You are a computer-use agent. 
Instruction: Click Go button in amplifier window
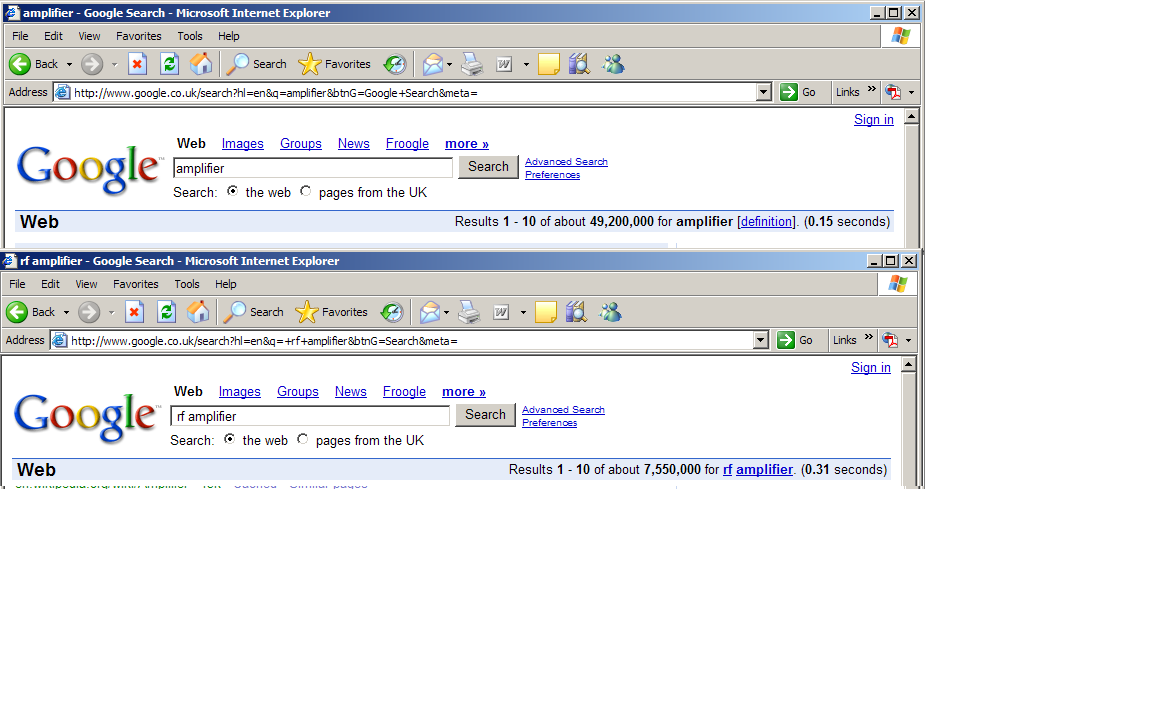click(x=799, y=92)
